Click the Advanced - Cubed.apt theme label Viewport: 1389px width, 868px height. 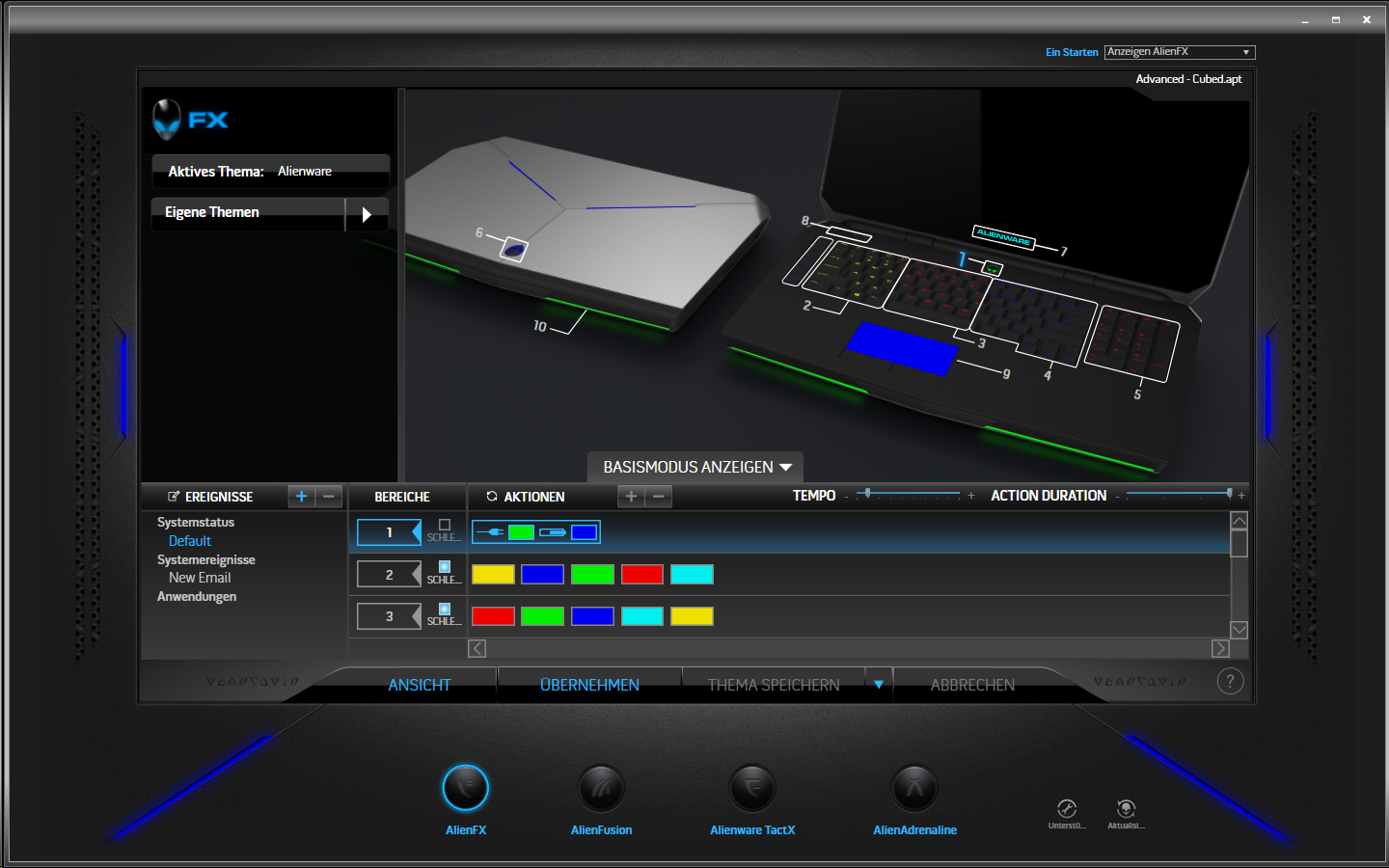pos(1188,79)
